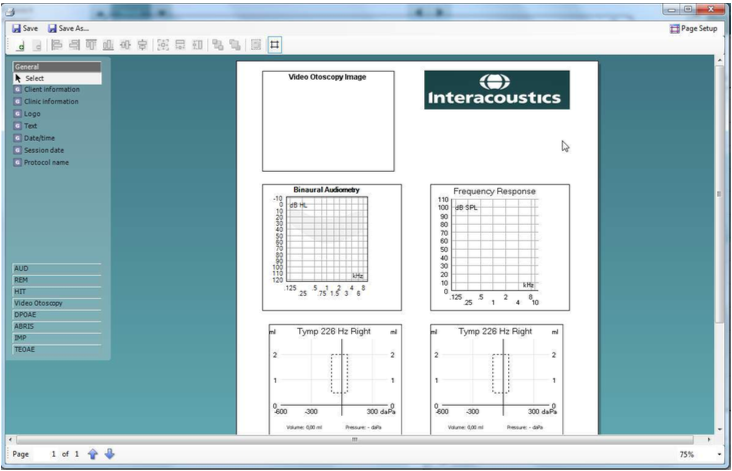Open the 75% zoom dropdown
This screenshot has height=471, width=732.
coord(719,454)
